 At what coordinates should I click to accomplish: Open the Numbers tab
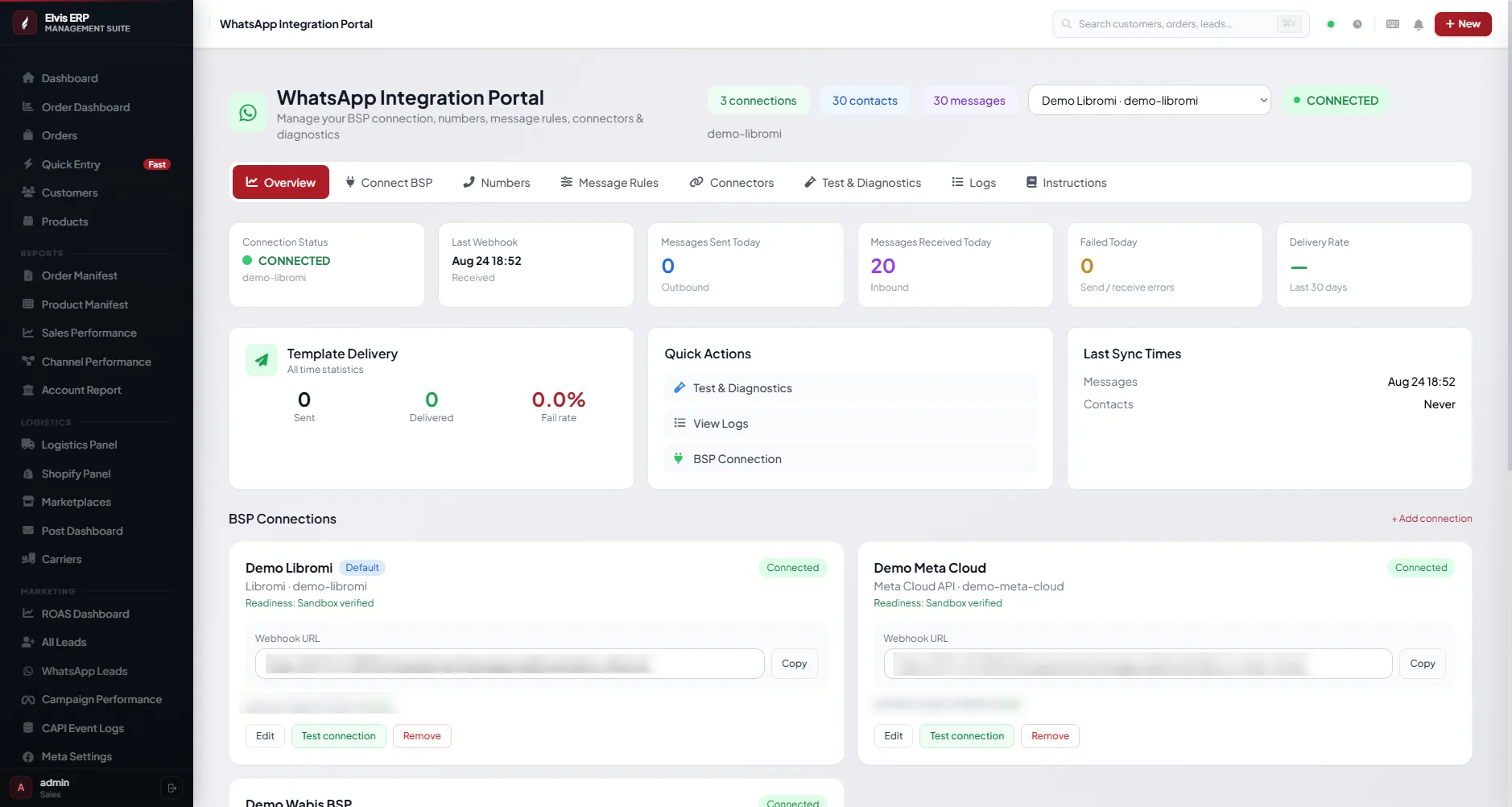point(497,183)
